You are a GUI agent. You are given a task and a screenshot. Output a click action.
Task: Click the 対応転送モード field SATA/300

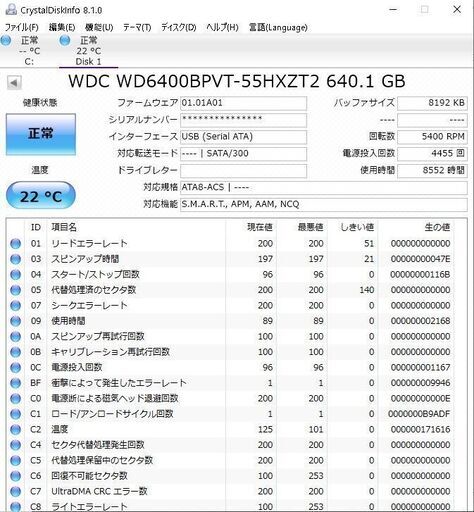[243, 154]
